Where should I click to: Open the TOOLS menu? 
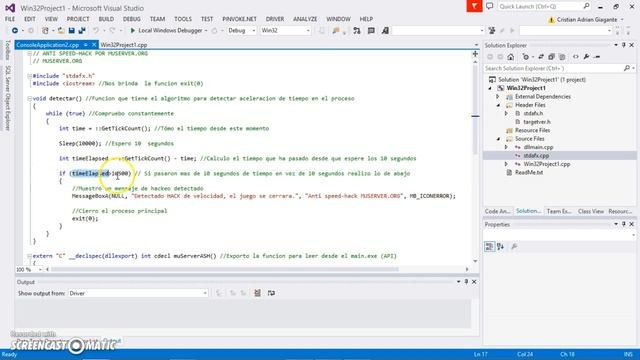(182, 19)
